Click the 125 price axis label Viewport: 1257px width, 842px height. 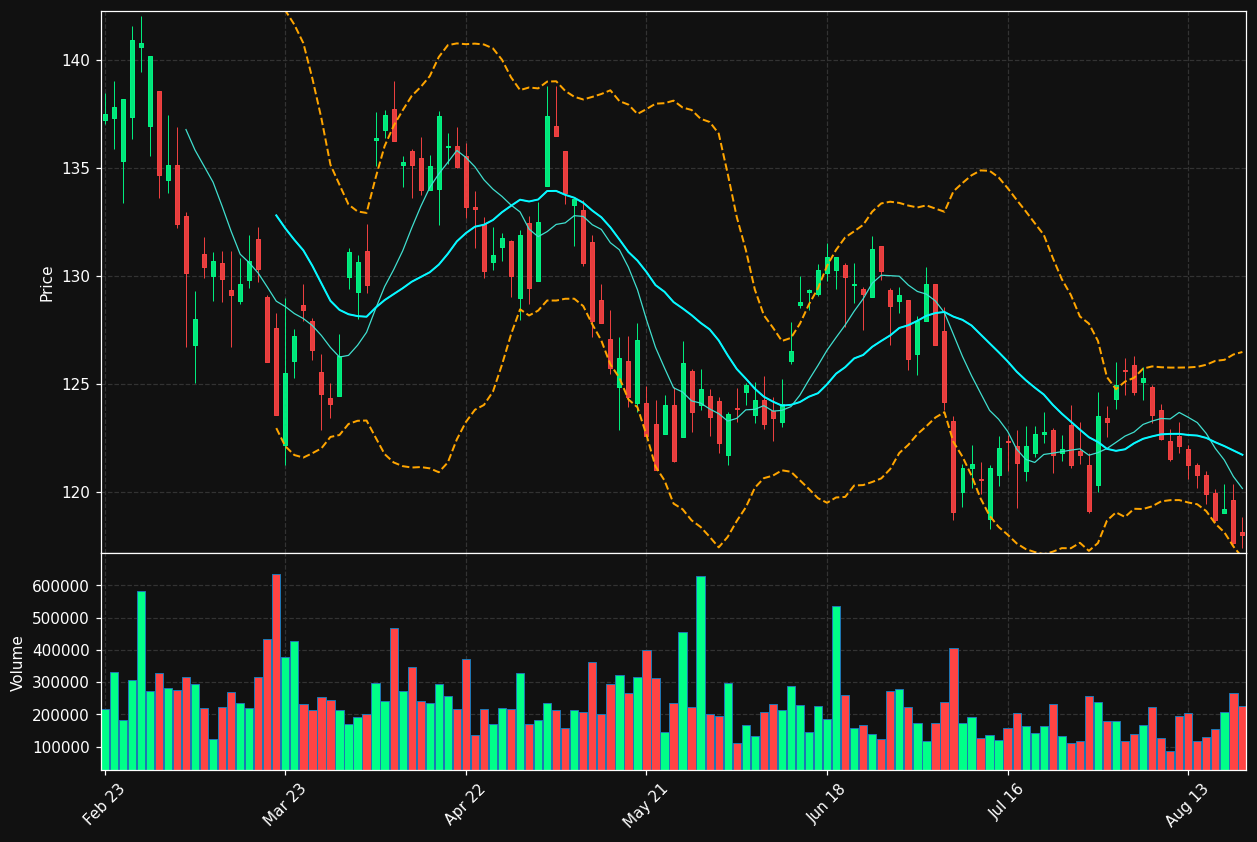click(x=76, y=385)
